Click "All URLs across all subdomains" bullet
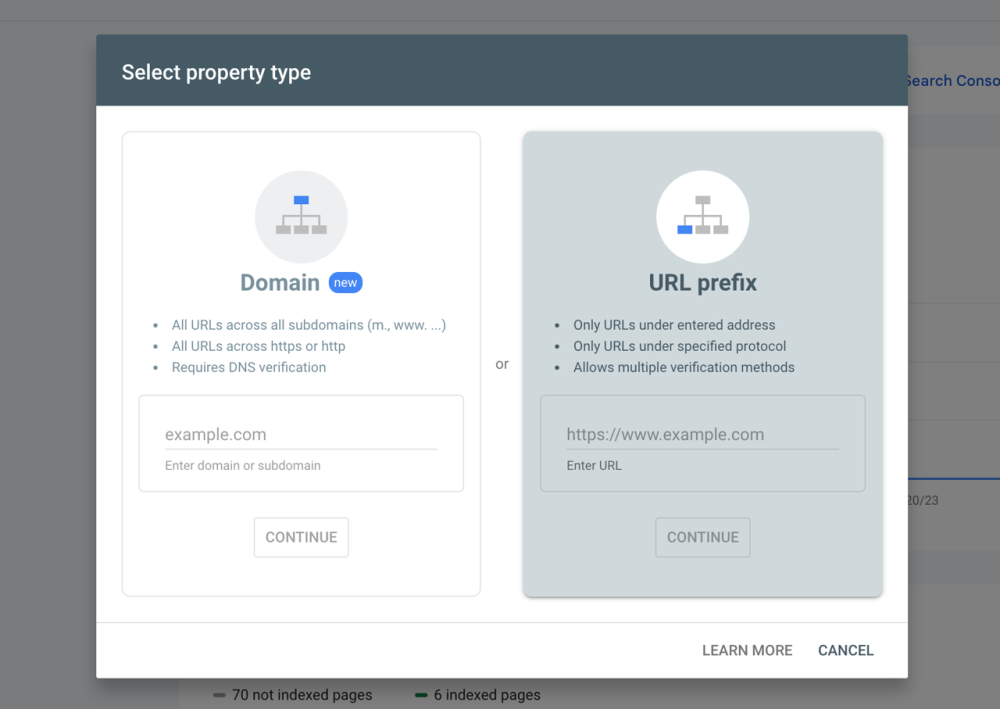This screenshot has height=709, width=1000. 308,325
